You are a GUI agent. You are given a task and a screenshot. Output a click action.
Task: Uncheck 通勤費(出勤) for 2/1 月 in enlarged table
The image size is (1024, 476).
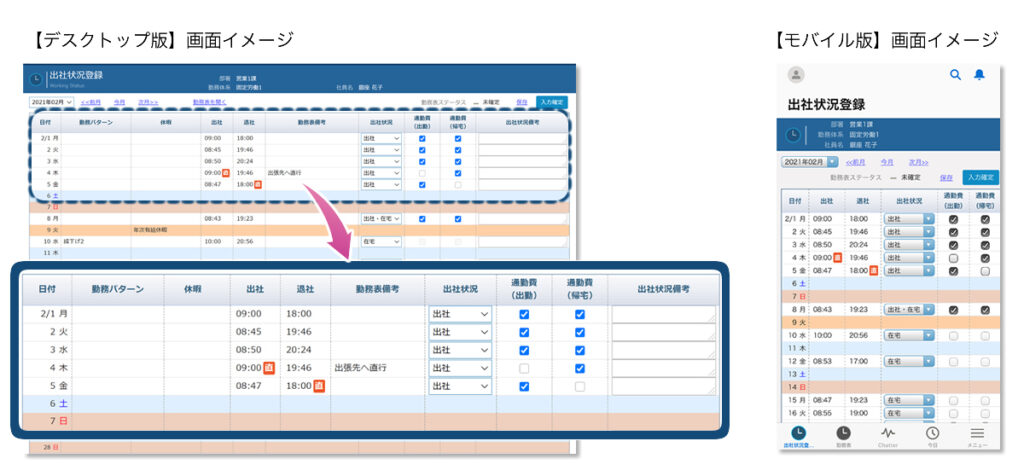524,314
